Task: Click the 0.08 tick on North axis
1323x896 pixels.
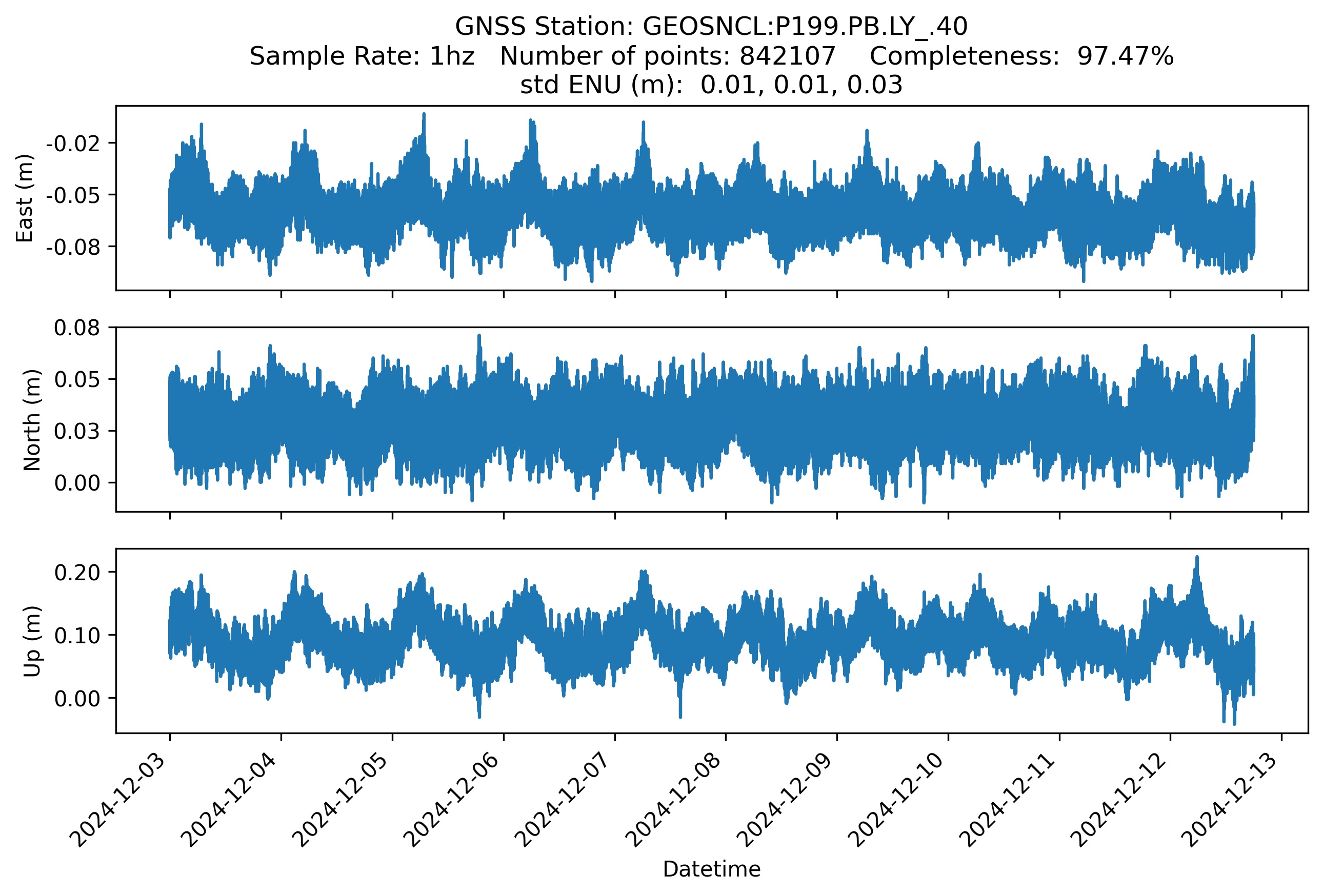Action: 76,328
